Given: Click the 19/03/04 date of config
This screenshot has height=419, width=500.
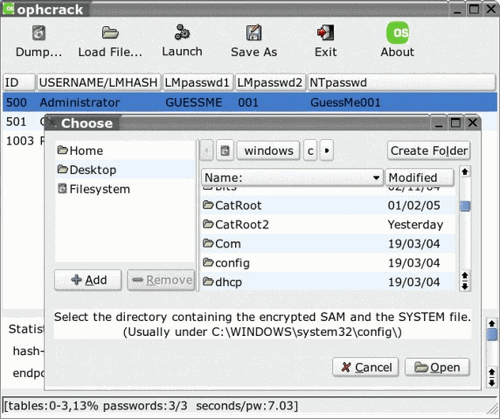Looking at the screenshot, I should click(x=414, y=263).
